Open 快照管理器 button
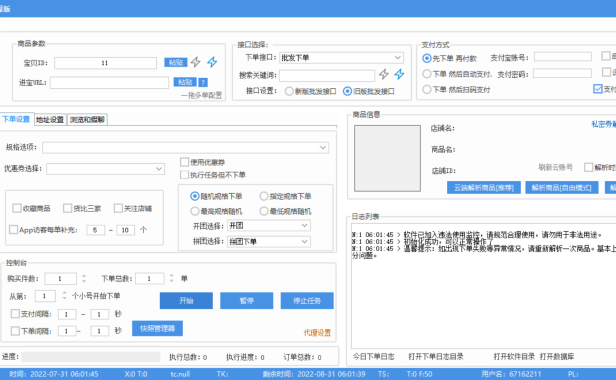 (x=158, y=329)
